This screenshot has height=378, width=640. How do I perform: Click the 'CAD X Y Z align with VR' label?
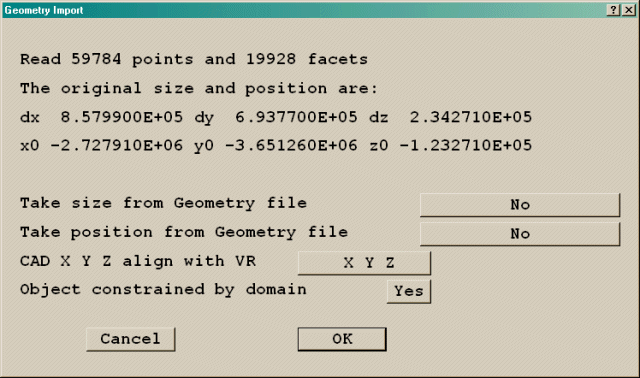(x=138, y=261)
